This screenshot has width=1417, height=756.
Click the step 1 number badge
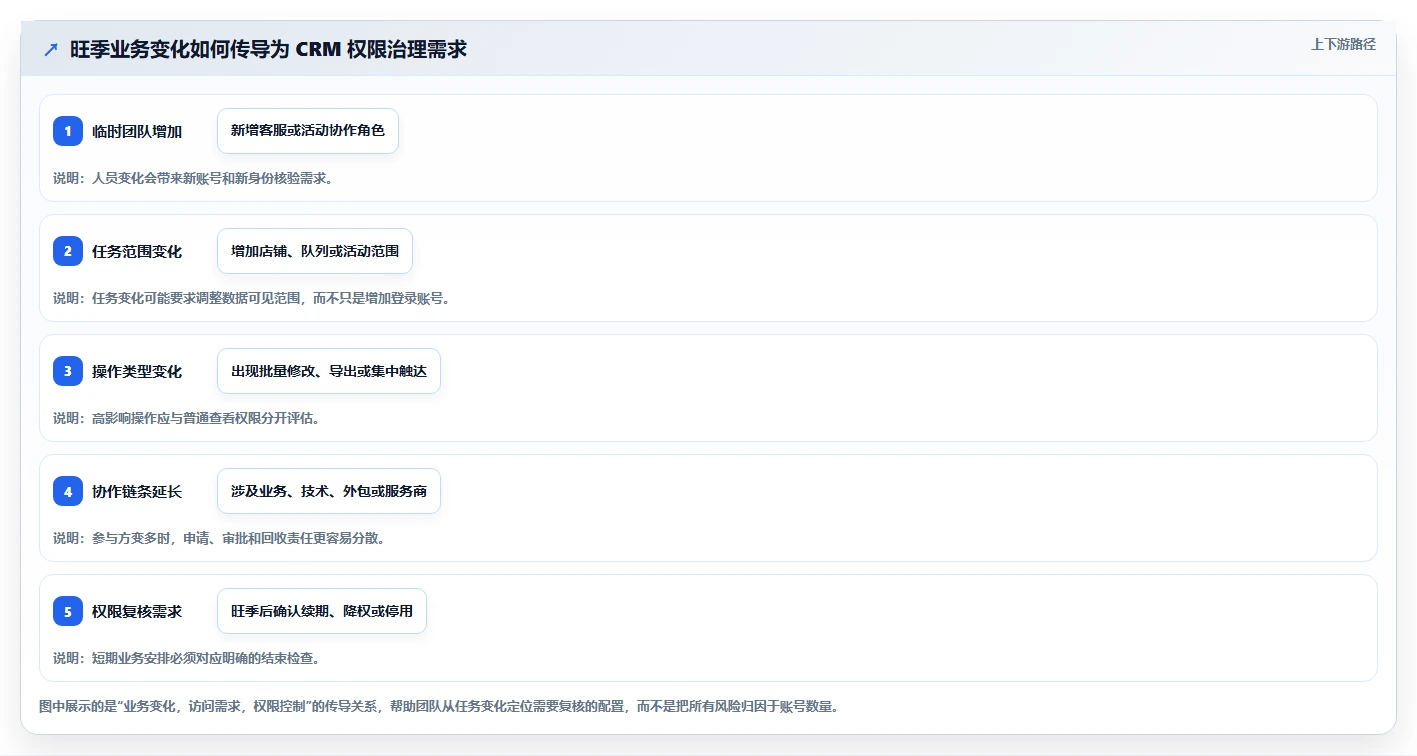(68, 131)
